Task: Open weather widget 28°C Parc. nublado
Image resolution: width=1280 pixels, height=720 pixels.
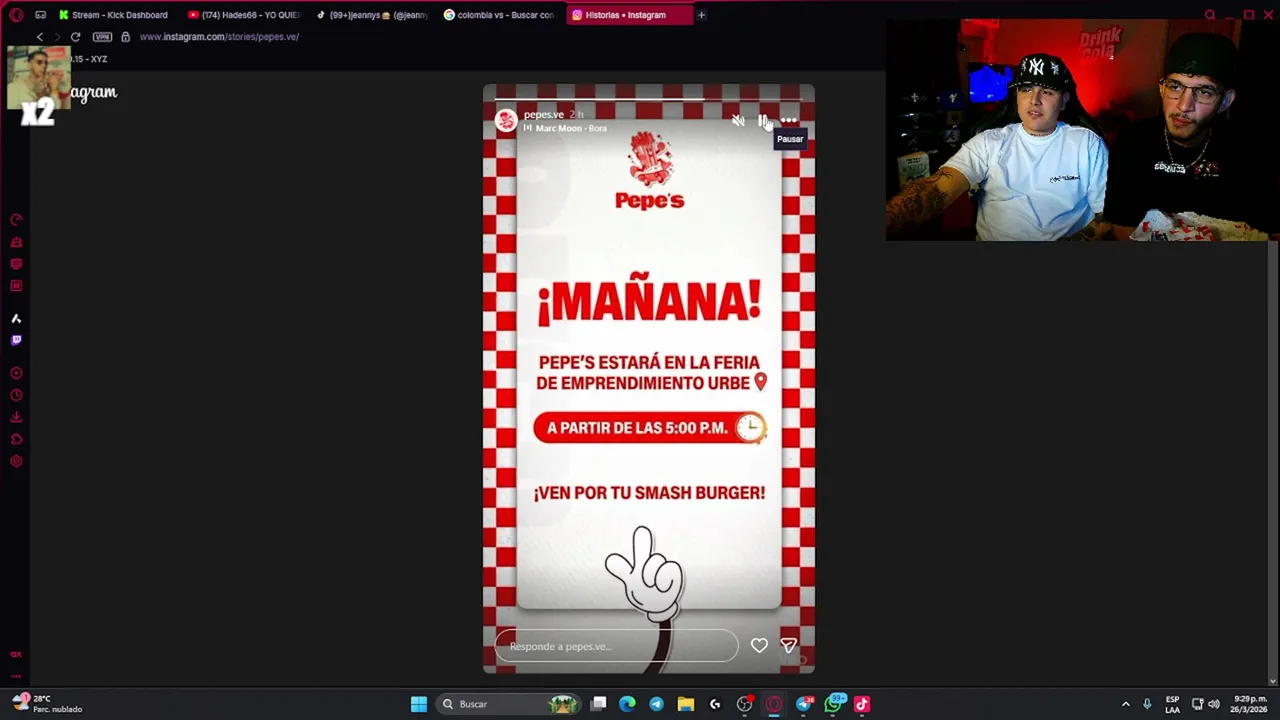Action: click(x=47, y=704)
